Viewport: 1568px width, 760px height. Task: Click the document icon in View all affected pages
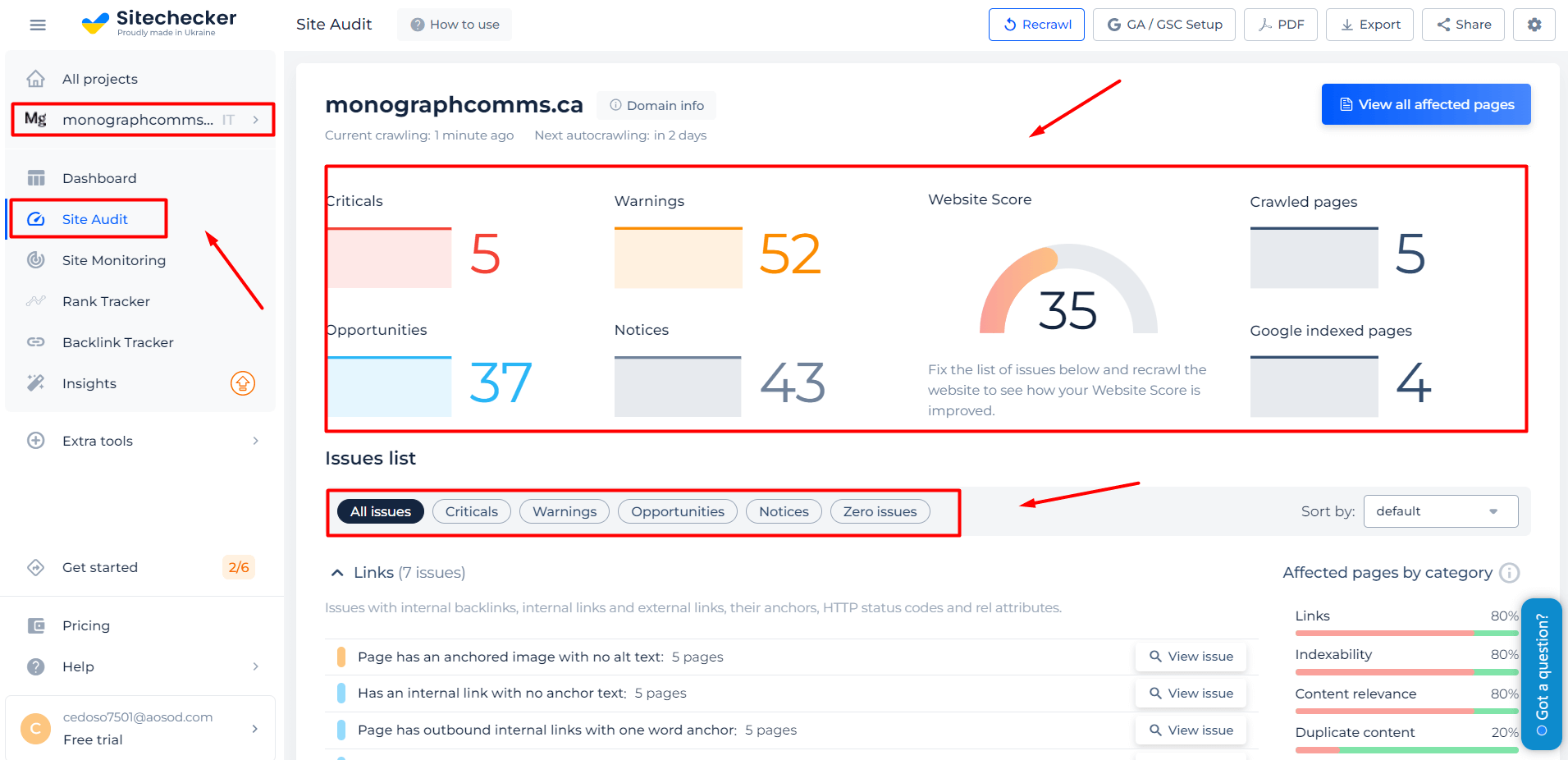1346,104
